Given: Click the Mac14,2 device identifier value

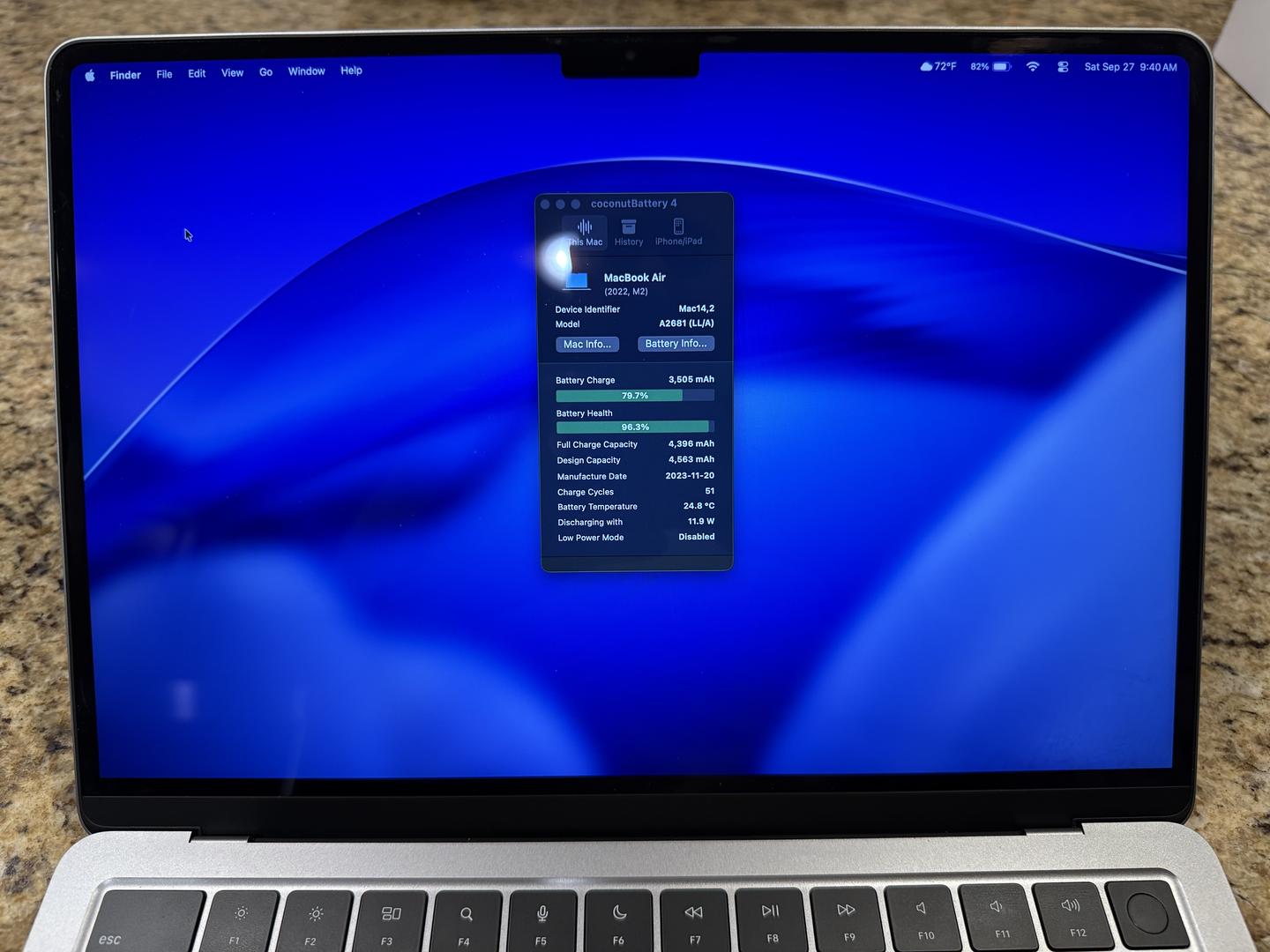Looking at the screenshot, I should click(696, 309).
